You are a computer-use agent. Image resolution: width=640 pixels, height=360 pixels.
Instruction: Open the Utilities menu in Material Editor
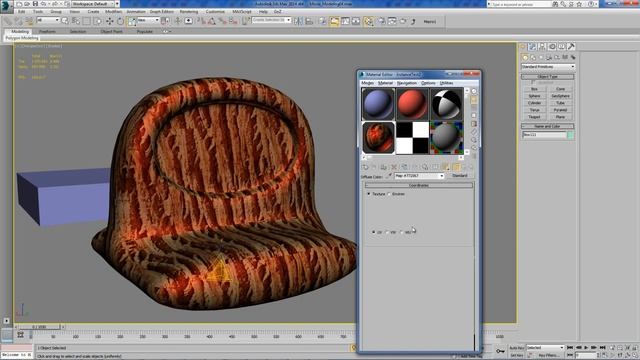446,83
